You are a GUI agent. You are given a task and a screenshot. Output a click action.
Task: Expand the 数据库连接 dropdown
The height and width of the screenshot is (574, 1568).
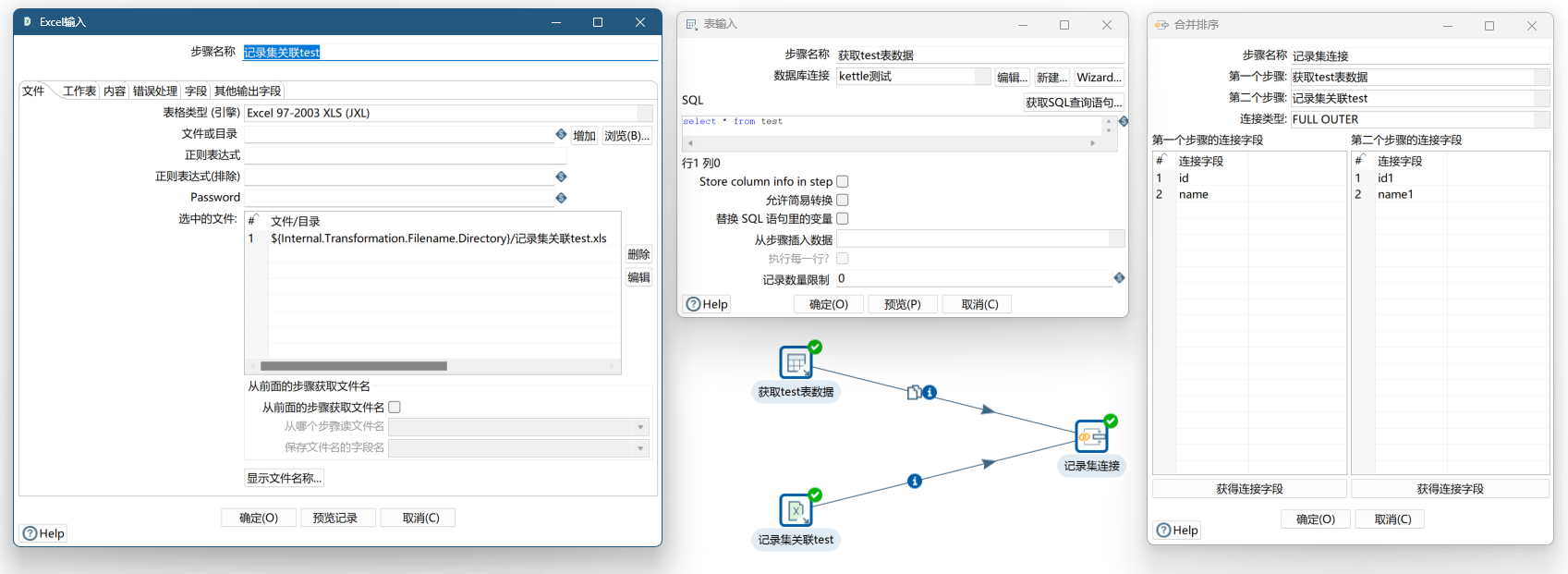(x=982, y=77)
